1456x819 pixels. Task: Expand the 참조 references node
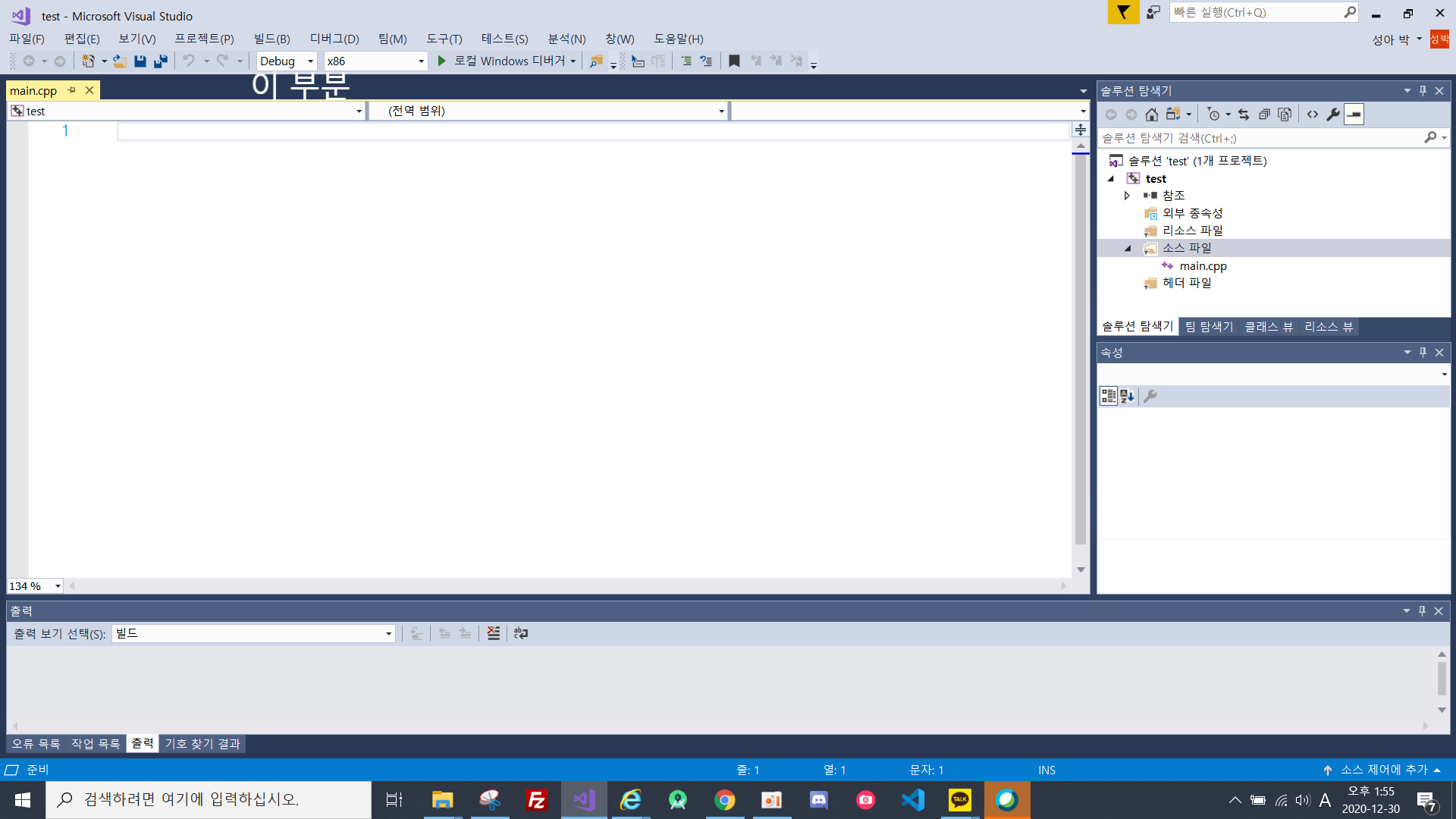click(1127, 196)
